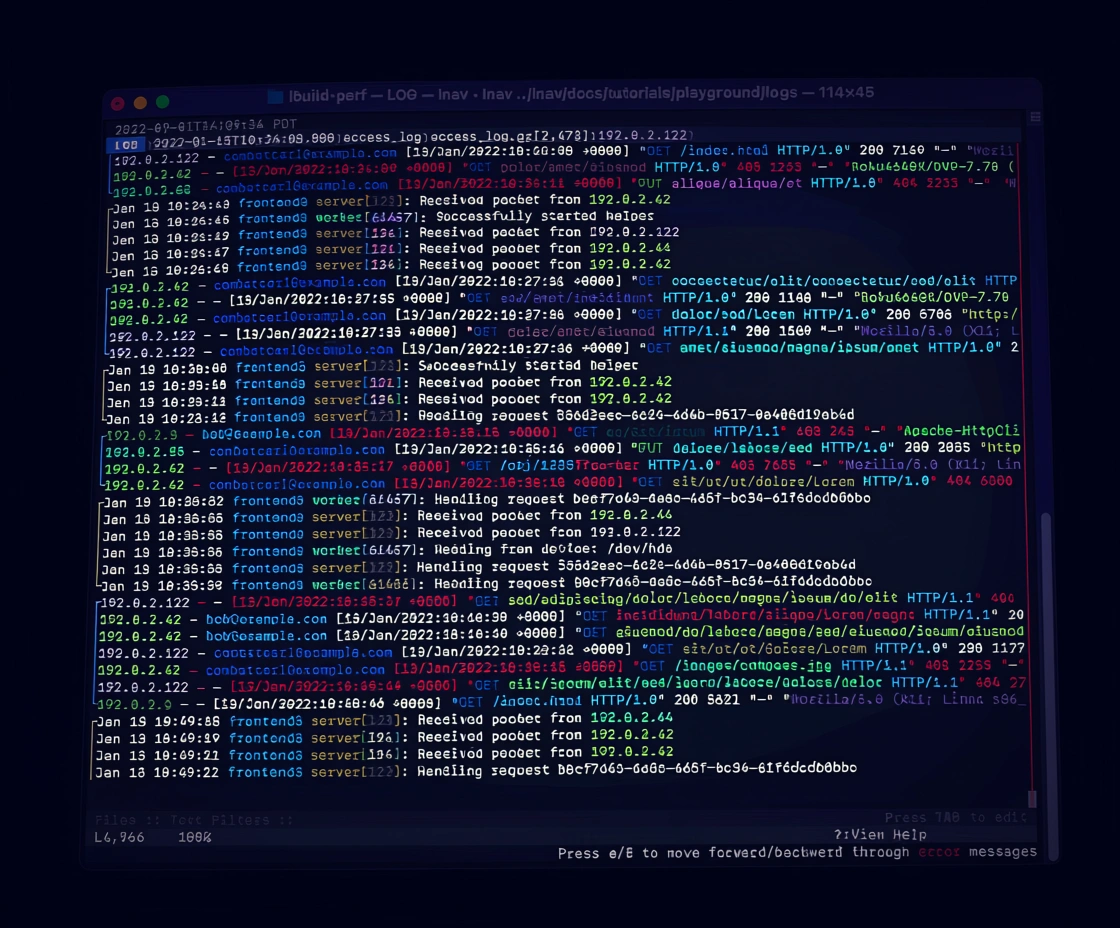
Task: Click the 100% position indicator
Action: (194, 837)
